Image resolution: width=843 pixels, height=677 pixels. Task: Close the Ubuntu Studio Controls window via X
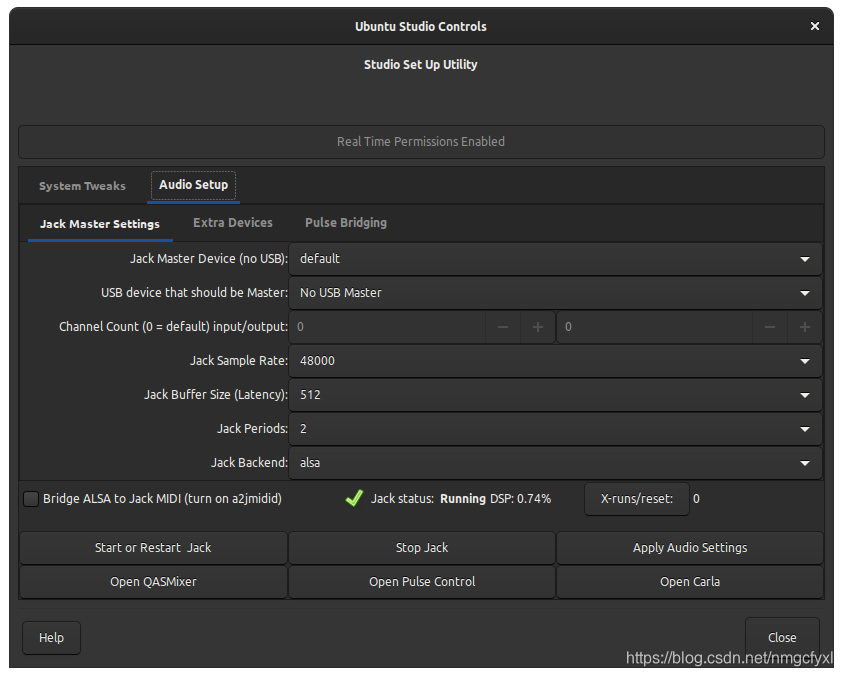coord(815,26)
